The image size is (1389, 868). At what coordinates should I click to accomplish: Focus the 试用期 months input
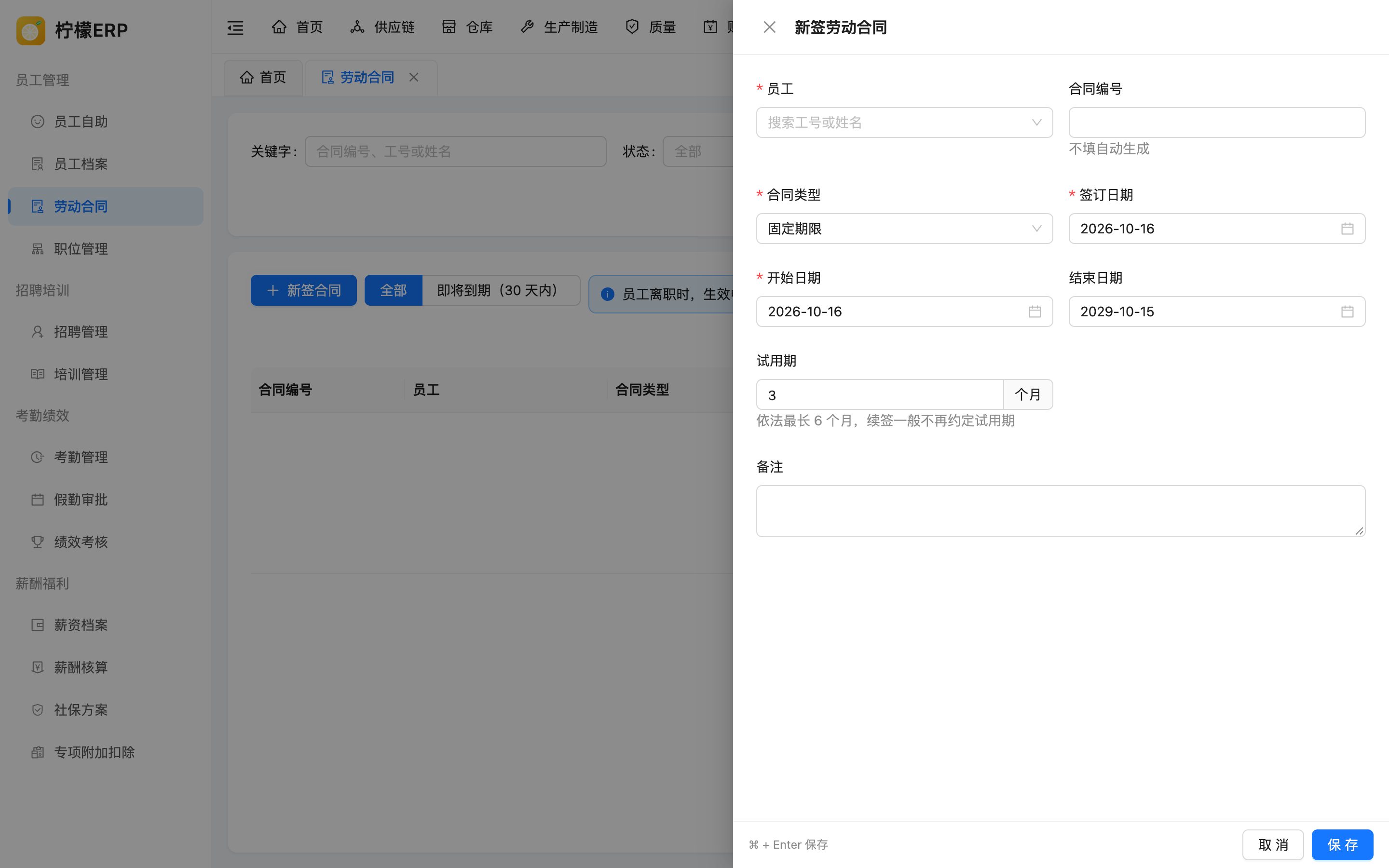pos(879,394)
